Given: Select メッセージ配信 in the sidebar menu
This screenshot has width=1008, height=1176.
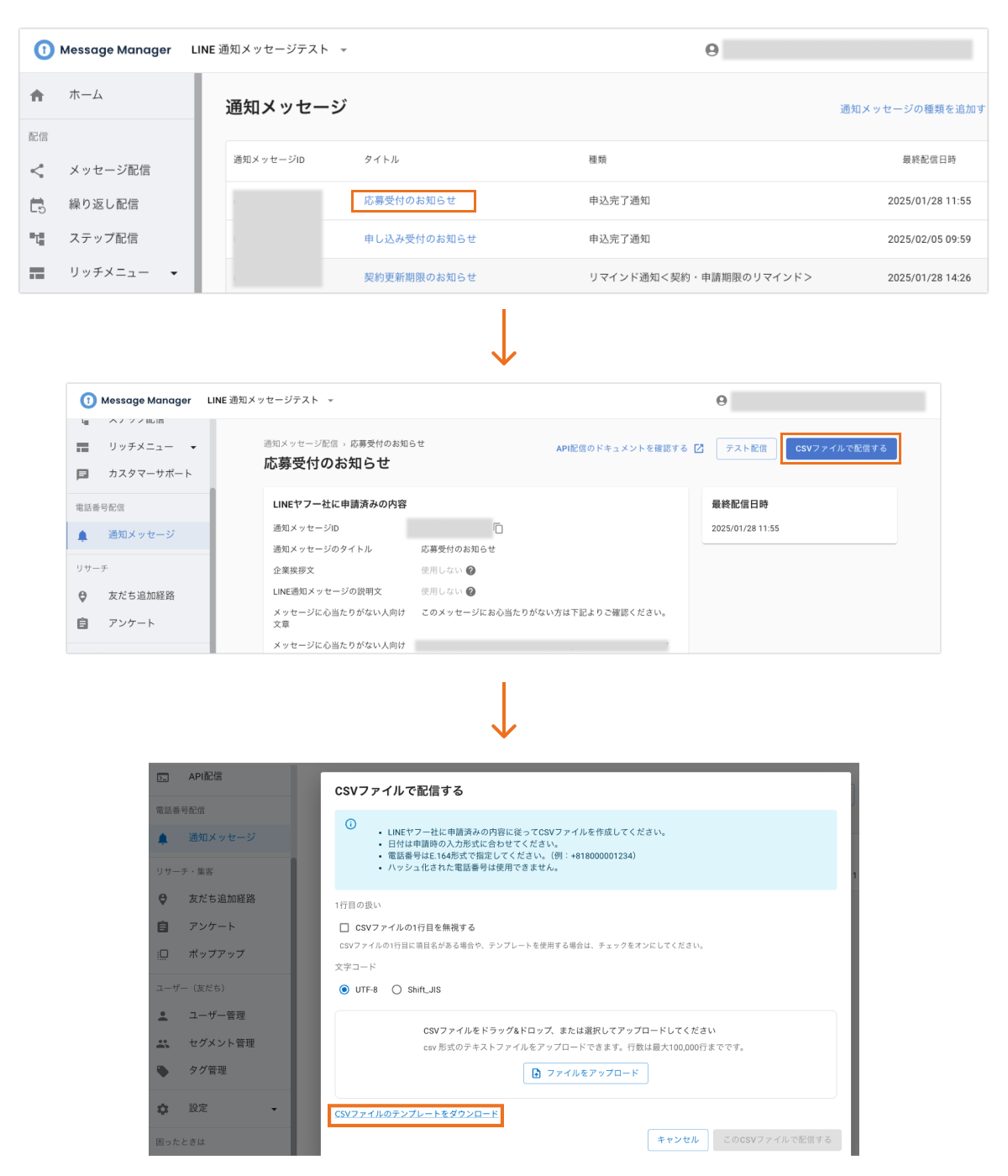Looking at the screenshot, I should [111, 170].
